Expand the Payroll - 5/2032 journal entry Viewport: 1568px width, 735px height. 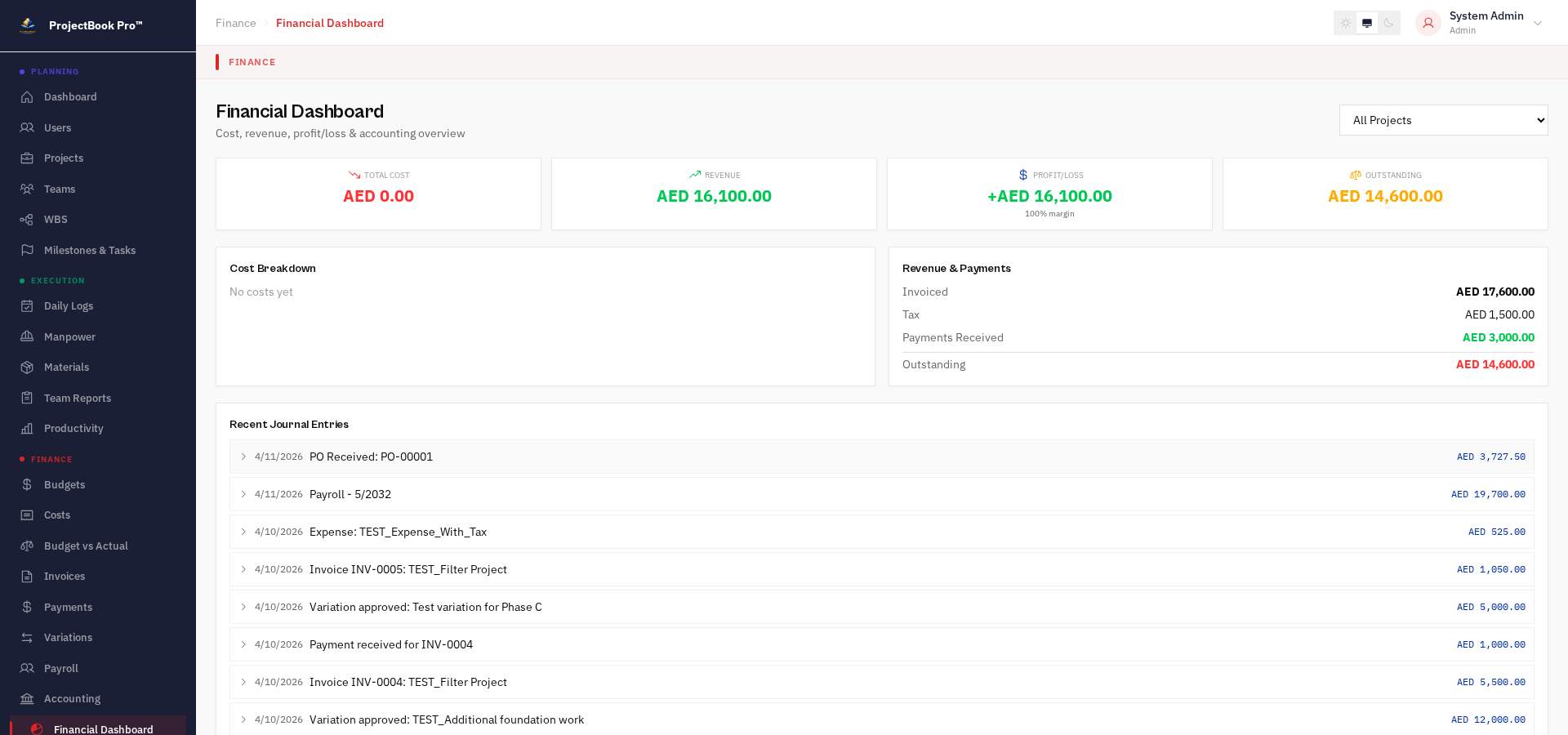click(881, 494)
